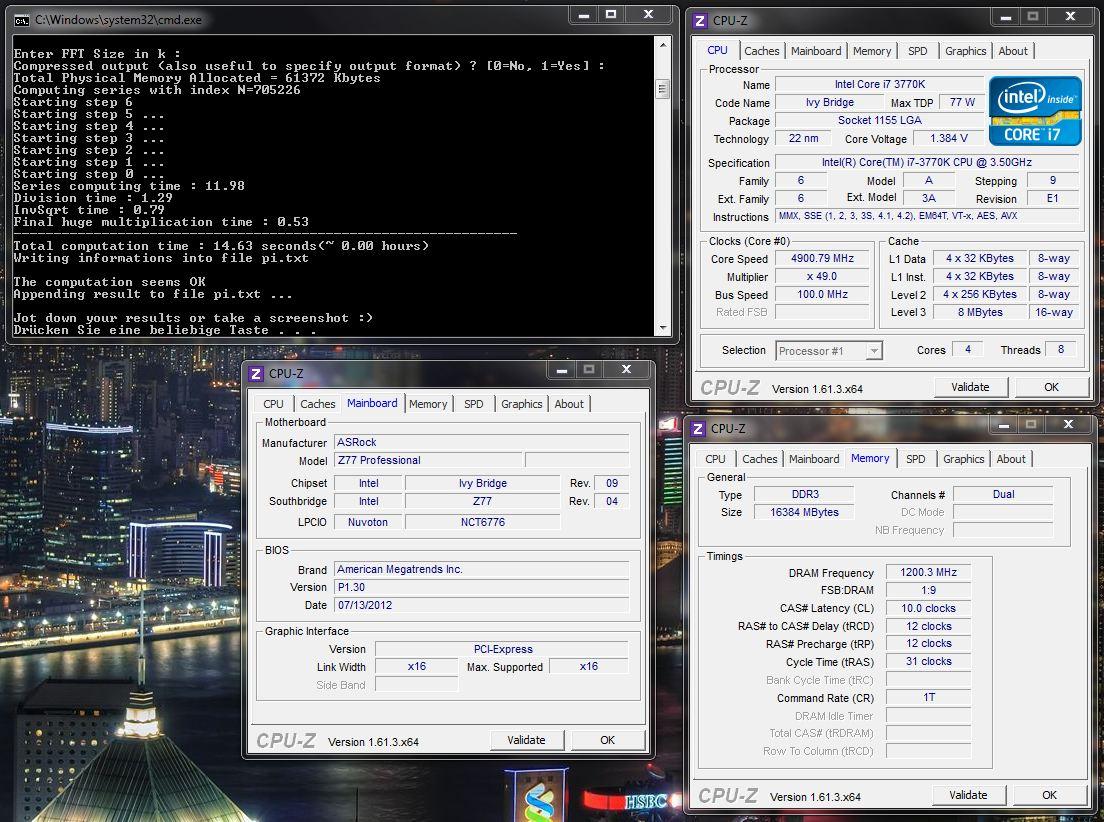Image resolution: width=1104 pixels, height=822 pixels.
Task: Click the DRAM Frequency value 1200.3 MHz
Action: [929, 573]
